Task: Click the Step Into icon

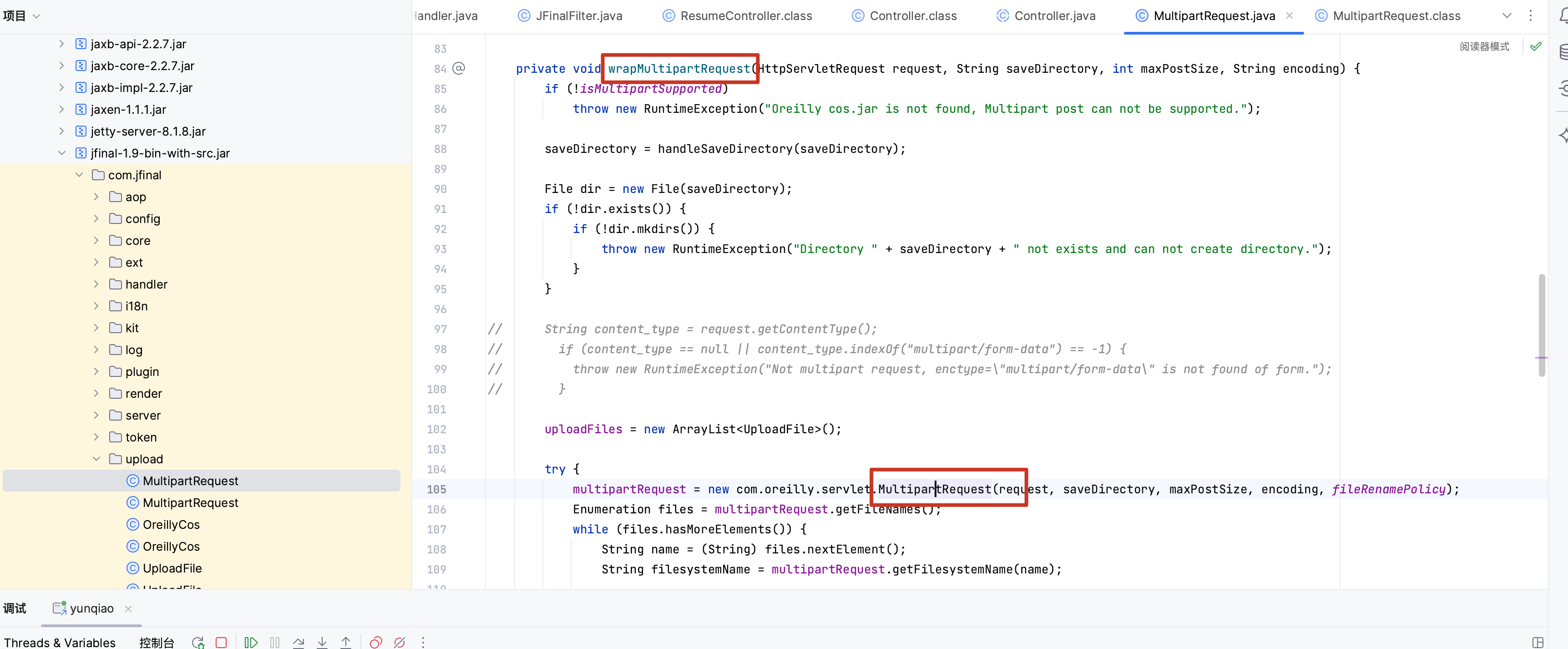Action: (x=322, y=642)
